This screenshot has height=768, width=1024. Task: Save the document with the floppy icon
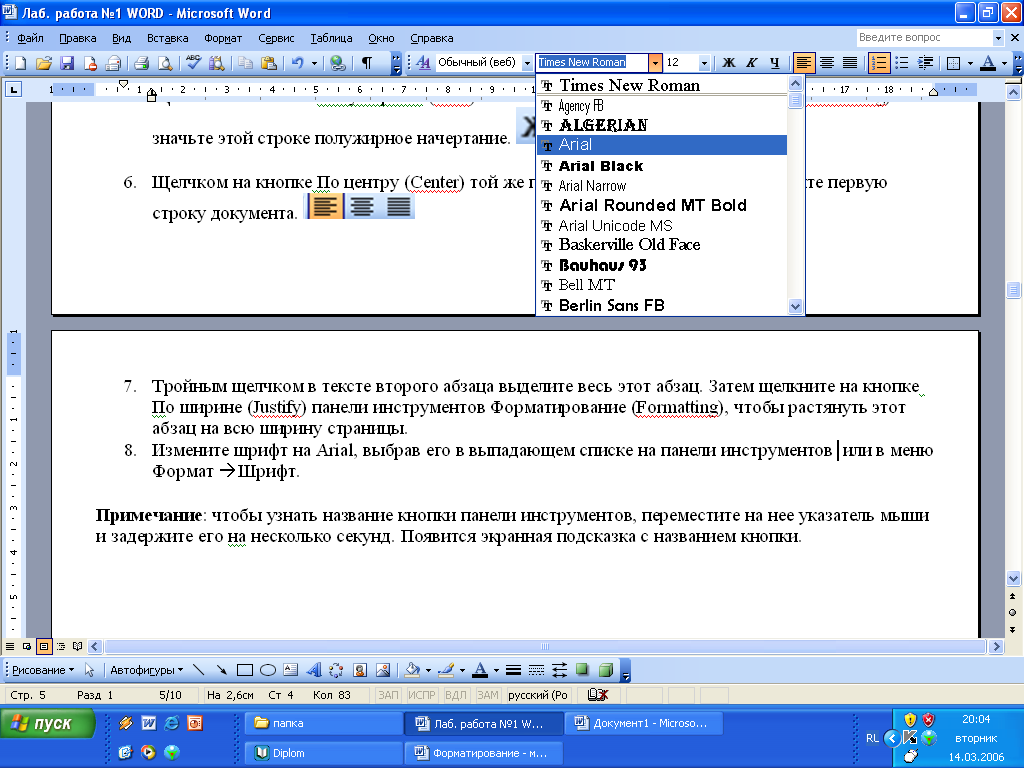pyautogui.click(x=67, y=63)
